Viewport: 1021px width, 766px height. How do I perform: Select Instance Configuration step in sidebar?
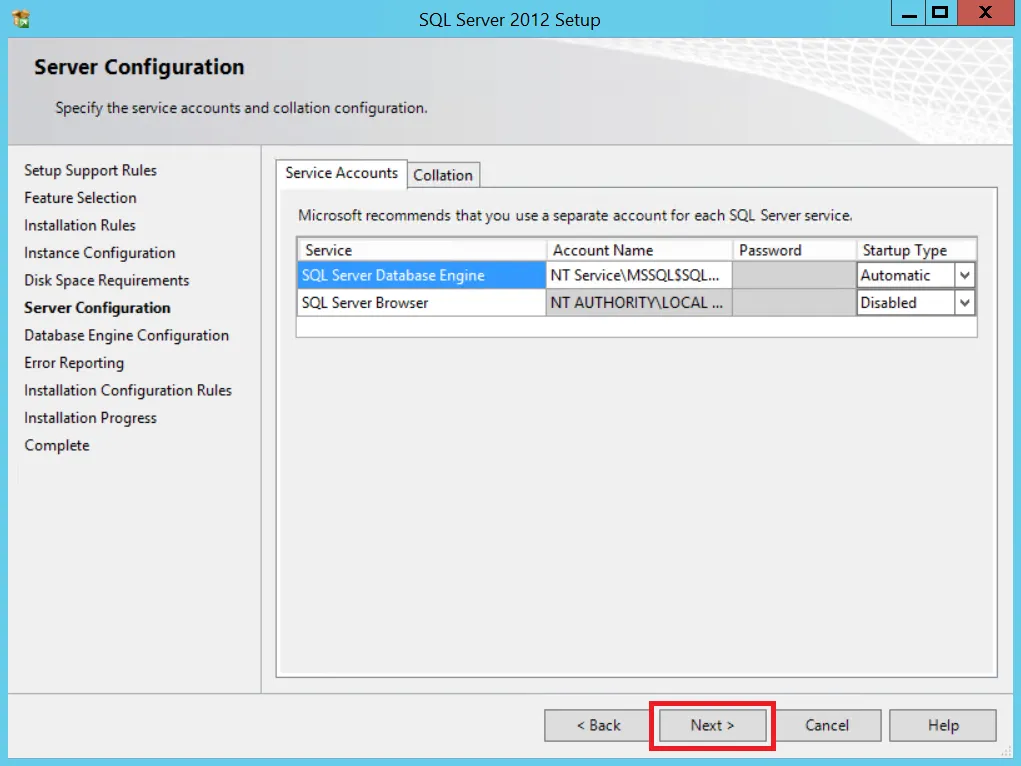(100, 253)
